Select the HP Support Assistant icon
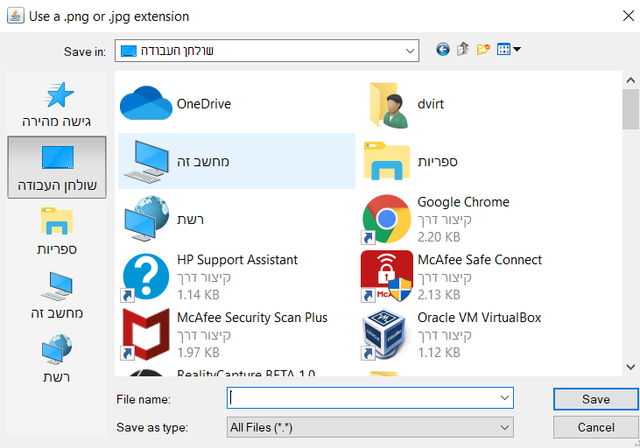Image resolution: width=640 pixels, height=448 pixels. pyautogui.click(x=146, y=277)
